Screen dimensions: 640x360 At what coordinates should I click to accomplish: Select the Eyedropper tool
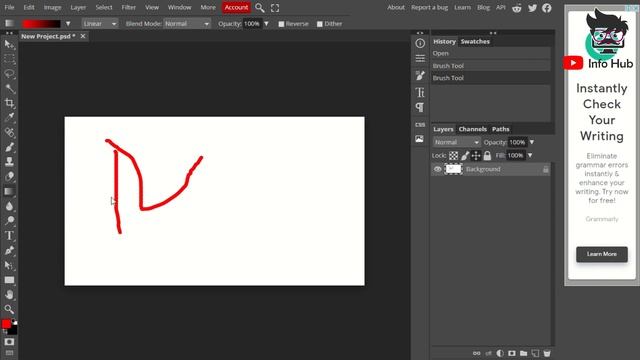[x=9, y=118]
